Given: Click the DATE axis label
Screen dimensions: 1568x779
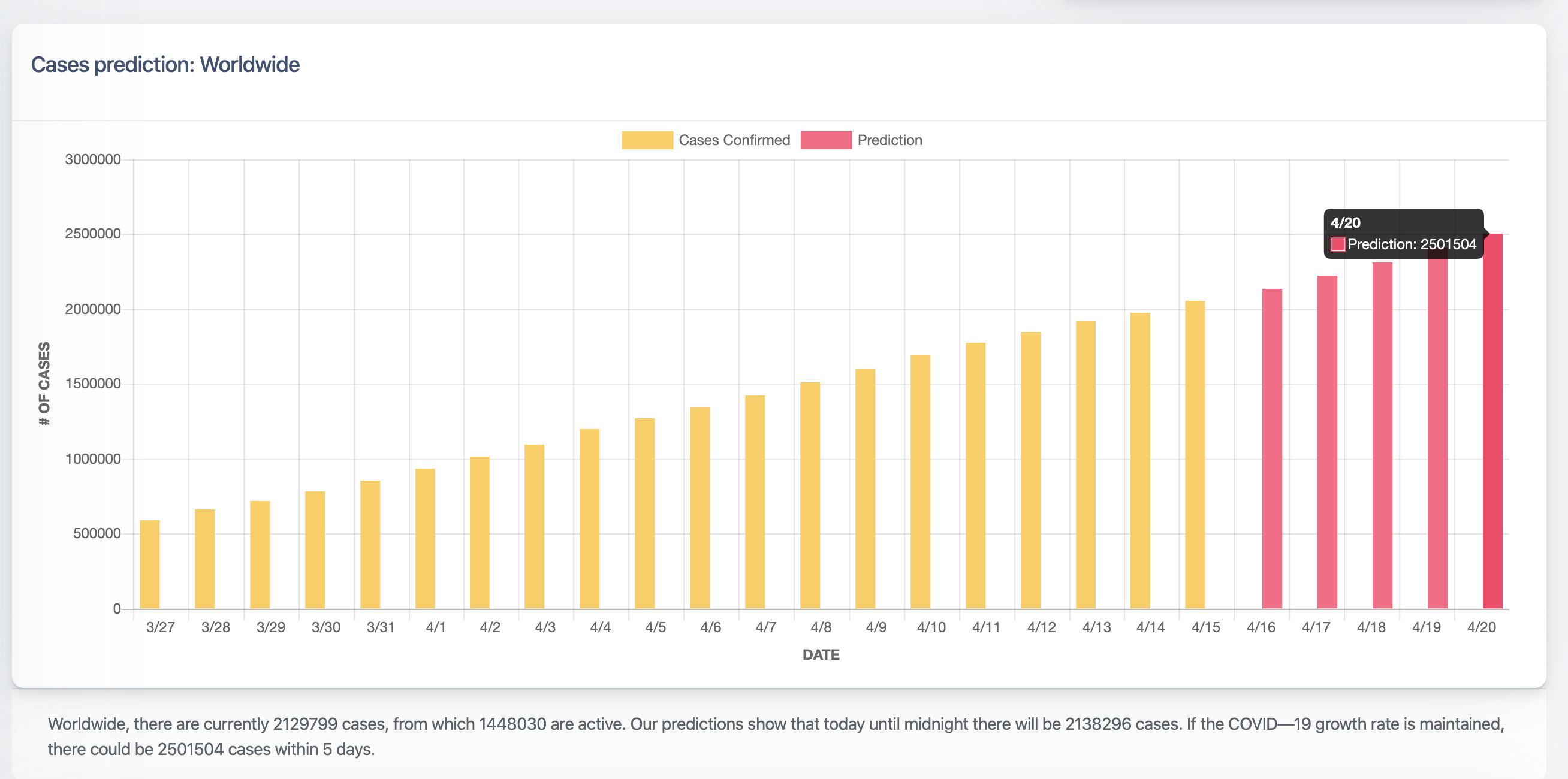Looking at the screenshot, I should coord(821,655).
